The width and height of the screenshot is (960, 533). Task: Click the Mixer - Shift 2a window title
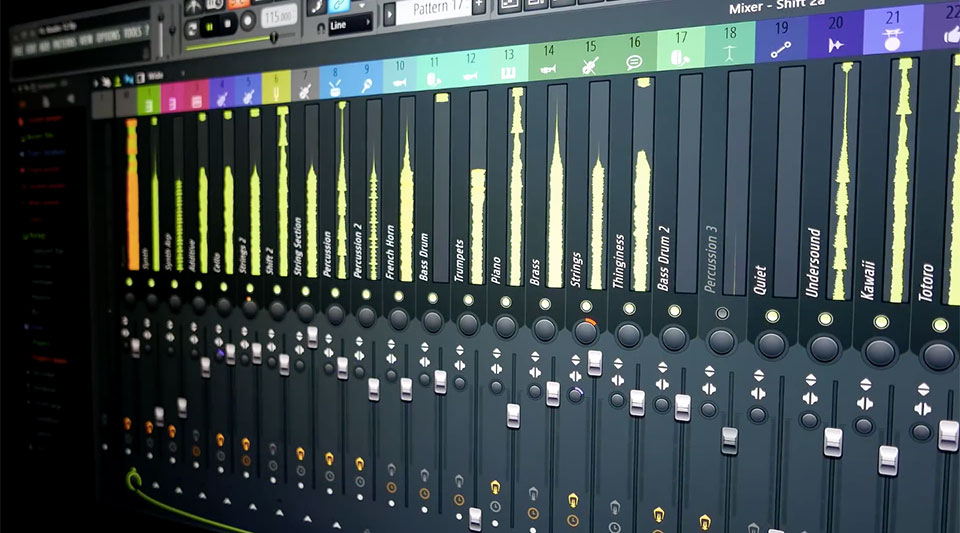(x=776, y=7)
